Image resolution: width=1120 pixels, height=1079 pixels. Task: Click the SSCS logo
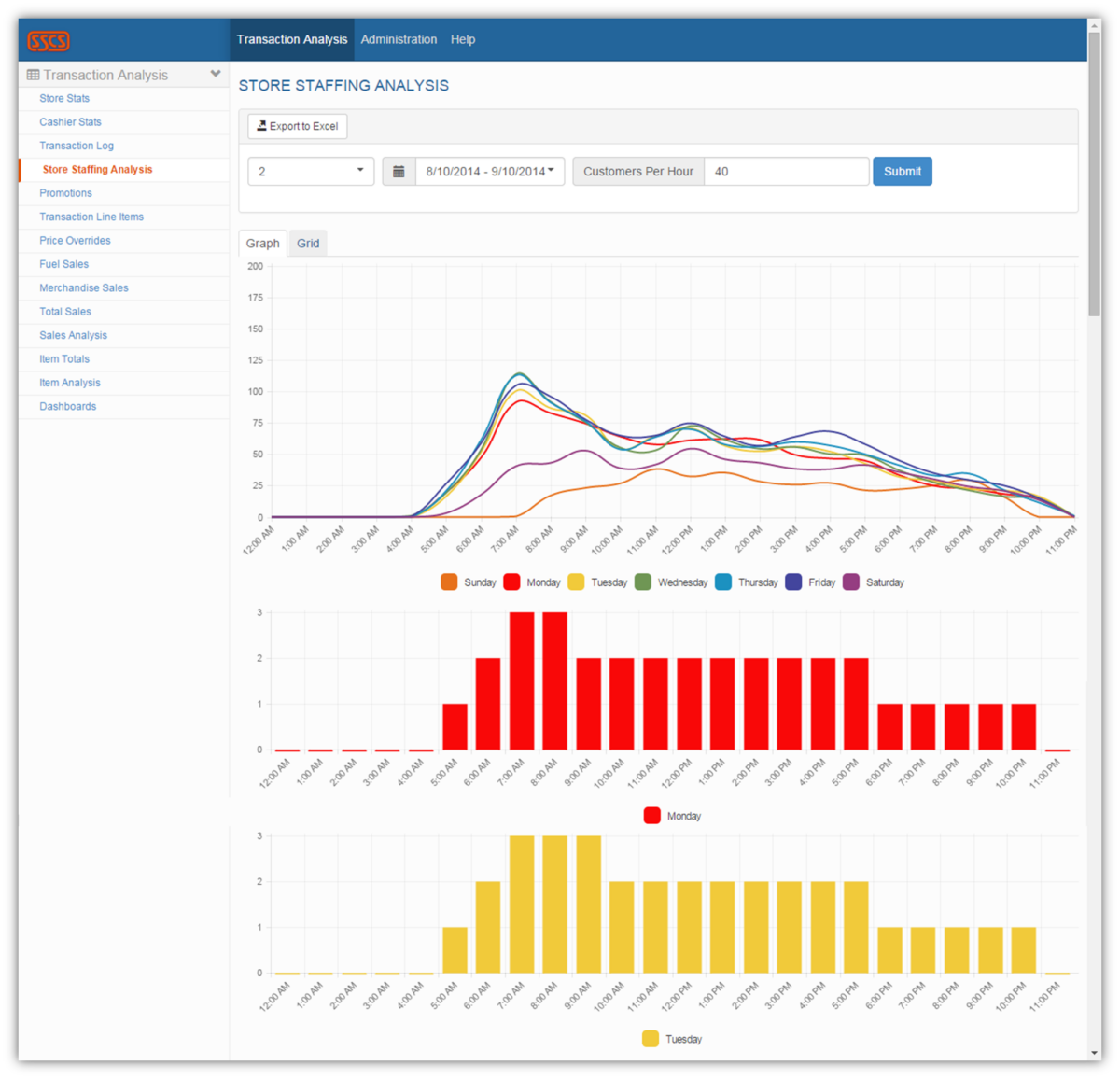point(48,40)
